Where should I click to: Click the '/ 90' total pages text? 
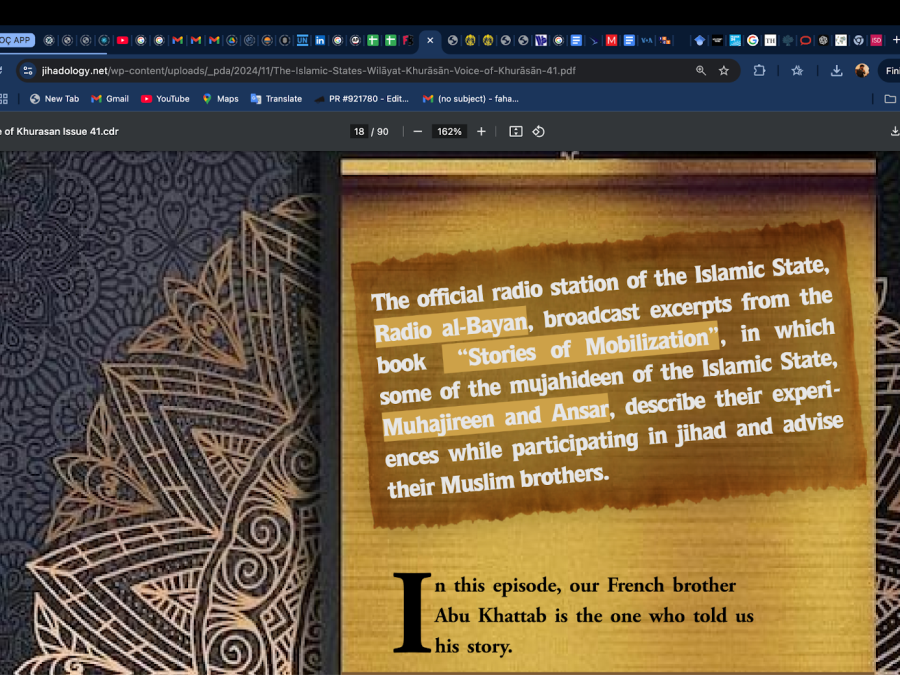tap(380, 131)
